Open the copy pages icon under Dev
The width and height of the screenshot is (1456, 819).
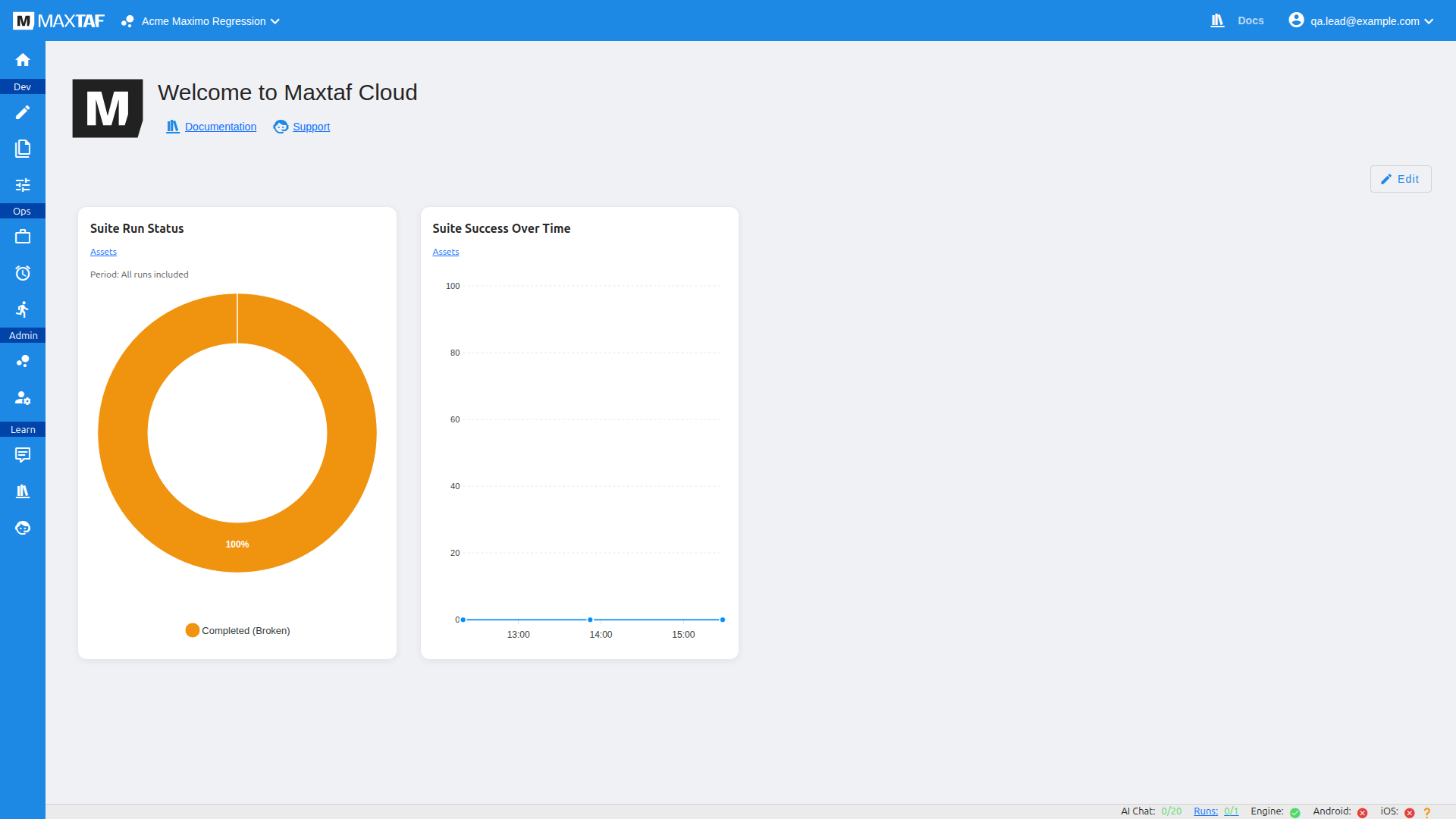(23, 149)
